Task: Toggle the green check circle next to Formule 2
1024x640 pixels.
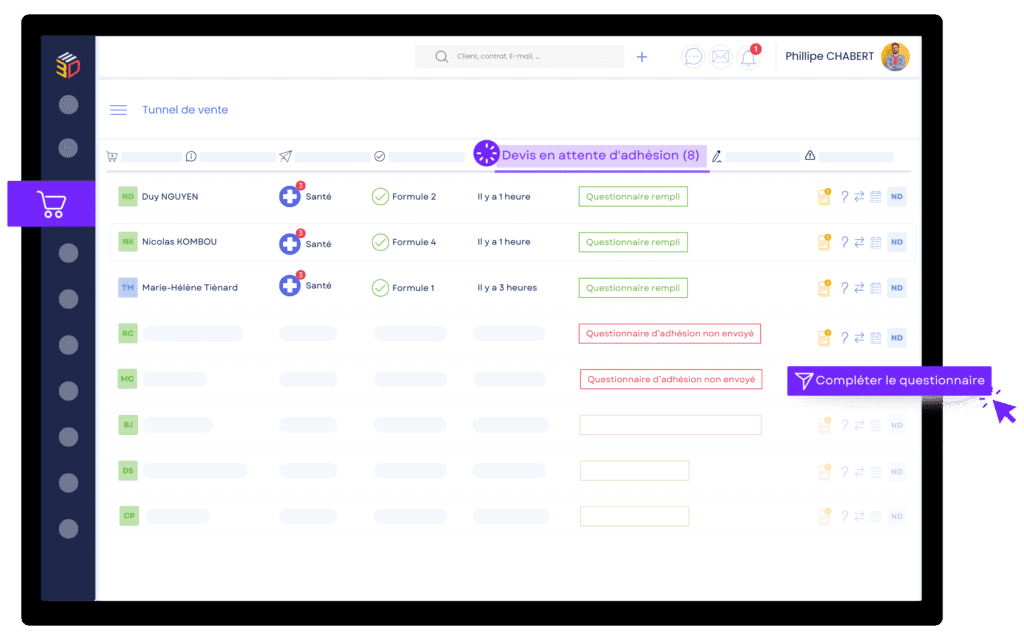Action: tap(380, 197)
